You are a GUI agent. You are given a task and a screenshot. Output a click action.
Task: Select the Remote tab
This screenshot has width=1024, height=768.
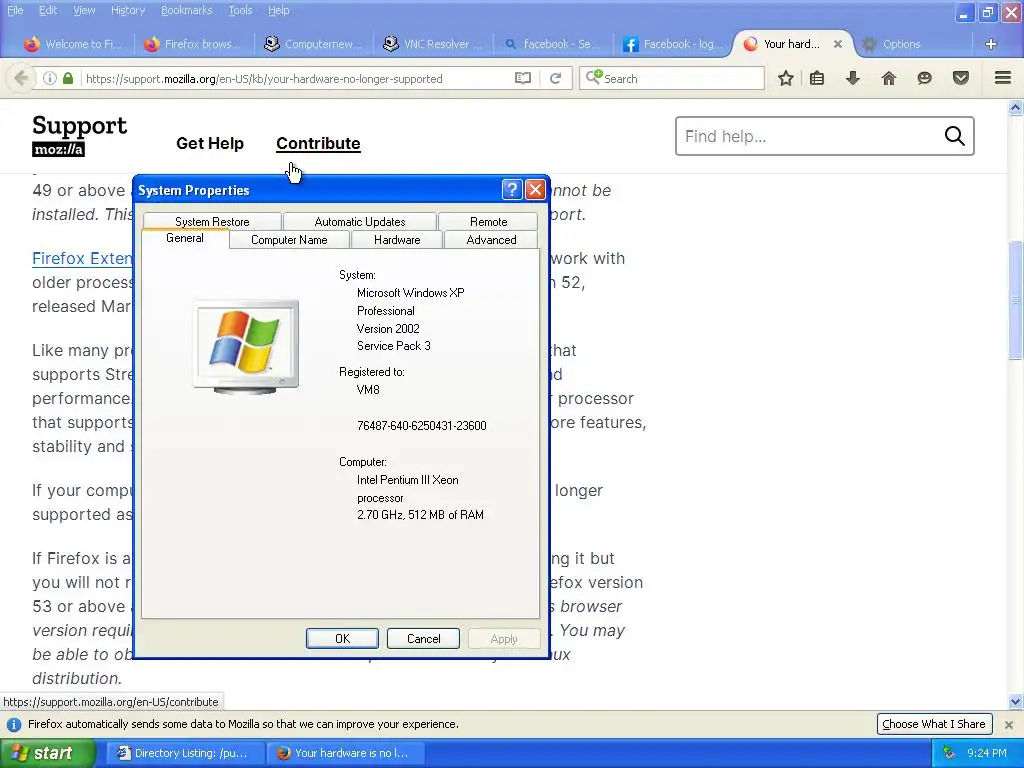point(488,221)
